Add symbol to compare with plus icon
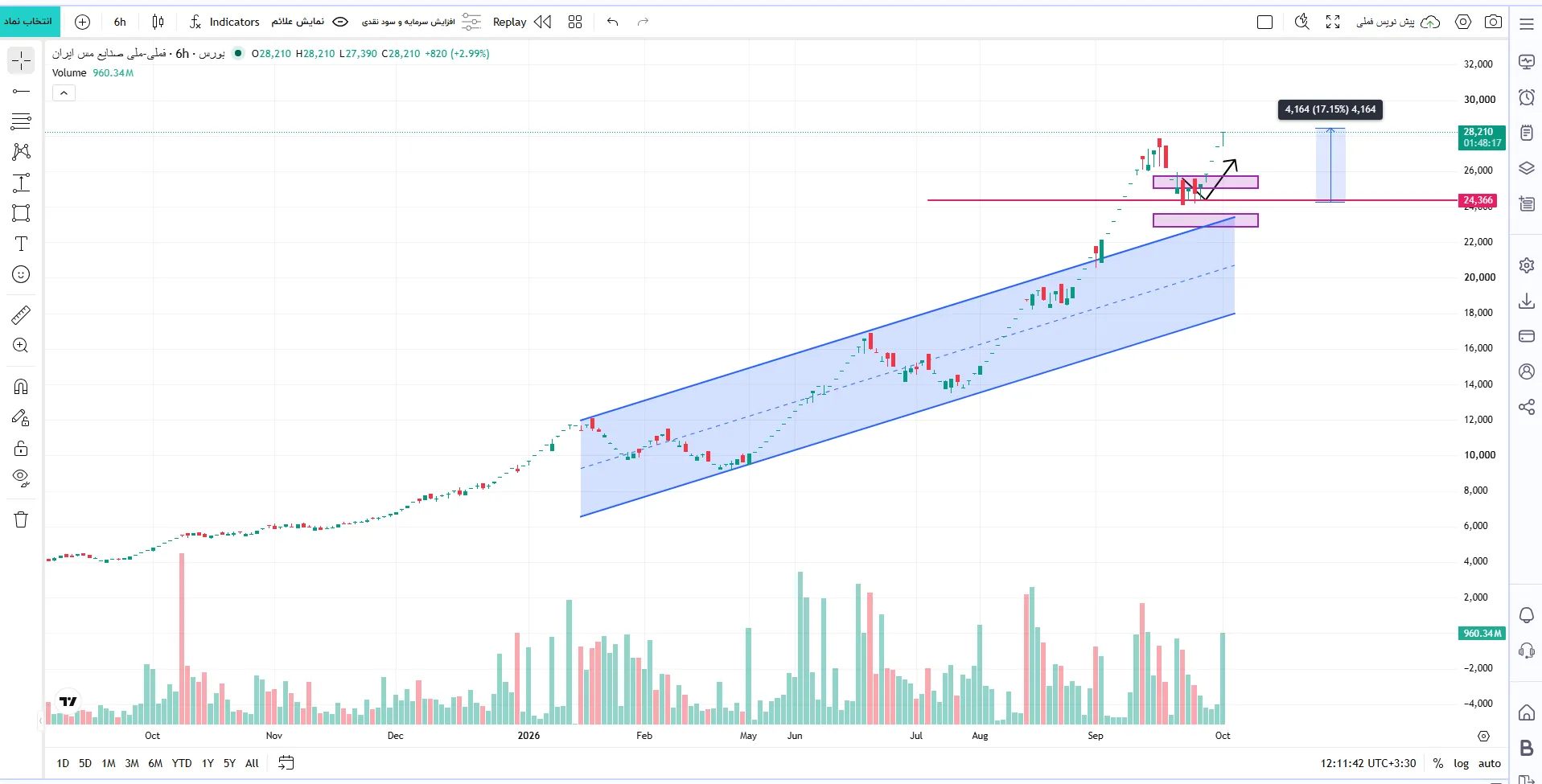The height and width of the screenshot is (784, 1542). click(82, 22)
